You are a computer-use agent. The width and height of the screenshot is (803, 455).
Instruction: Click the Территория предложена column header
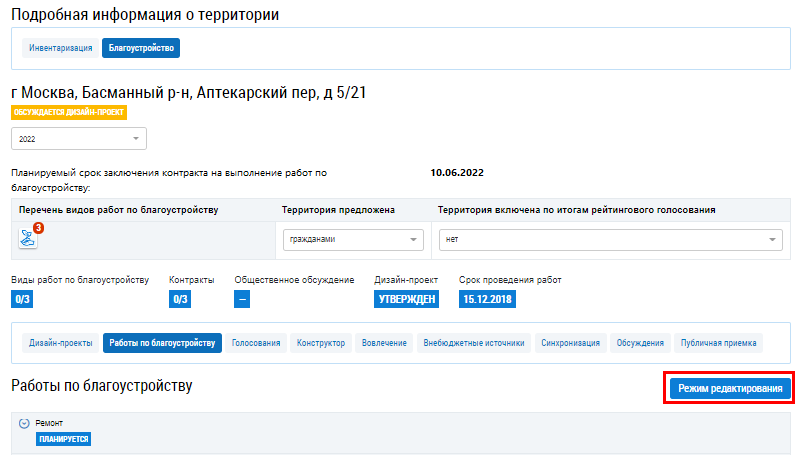(338, 210)
